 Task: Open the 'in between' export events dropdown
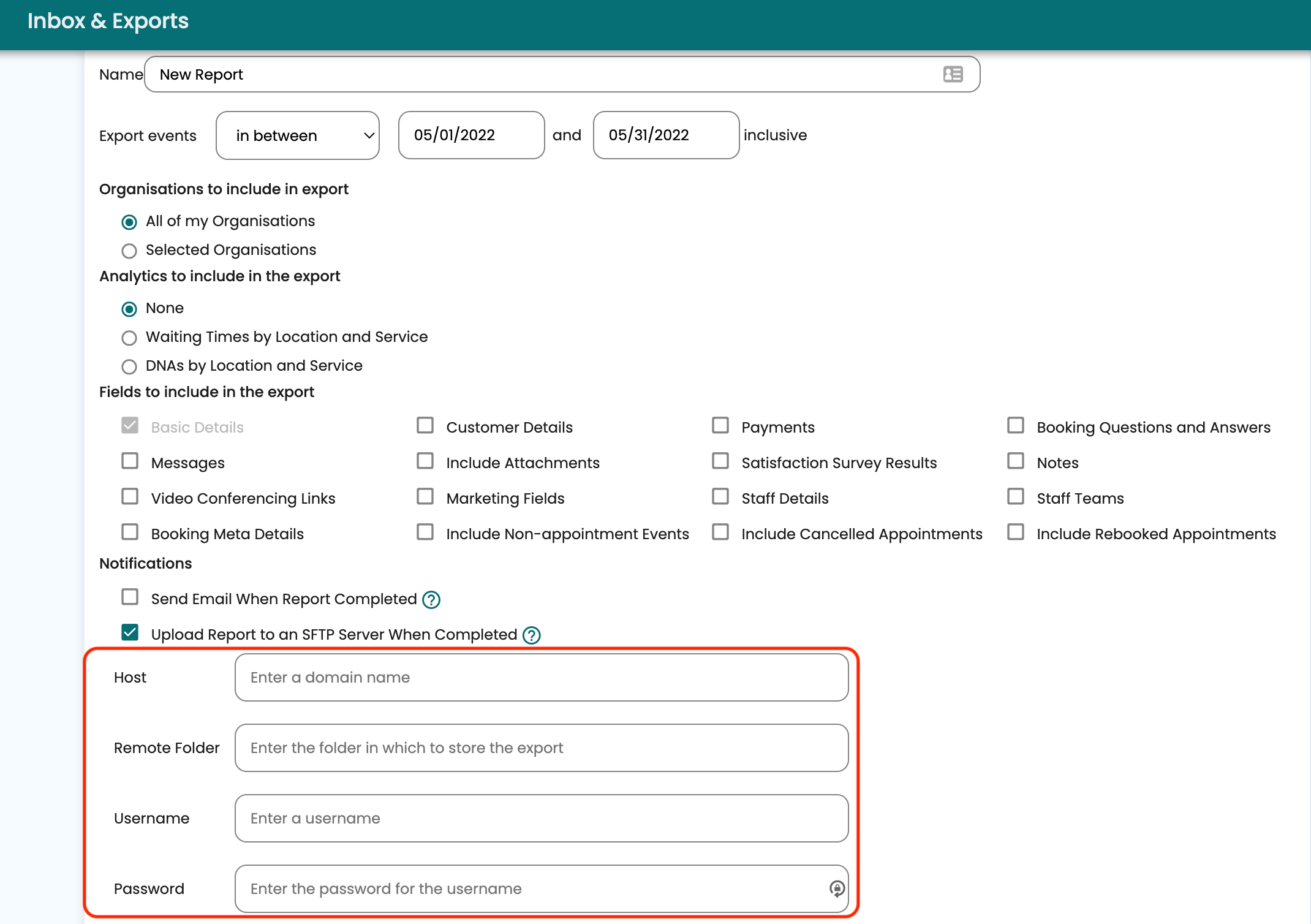tap(298, 135)
